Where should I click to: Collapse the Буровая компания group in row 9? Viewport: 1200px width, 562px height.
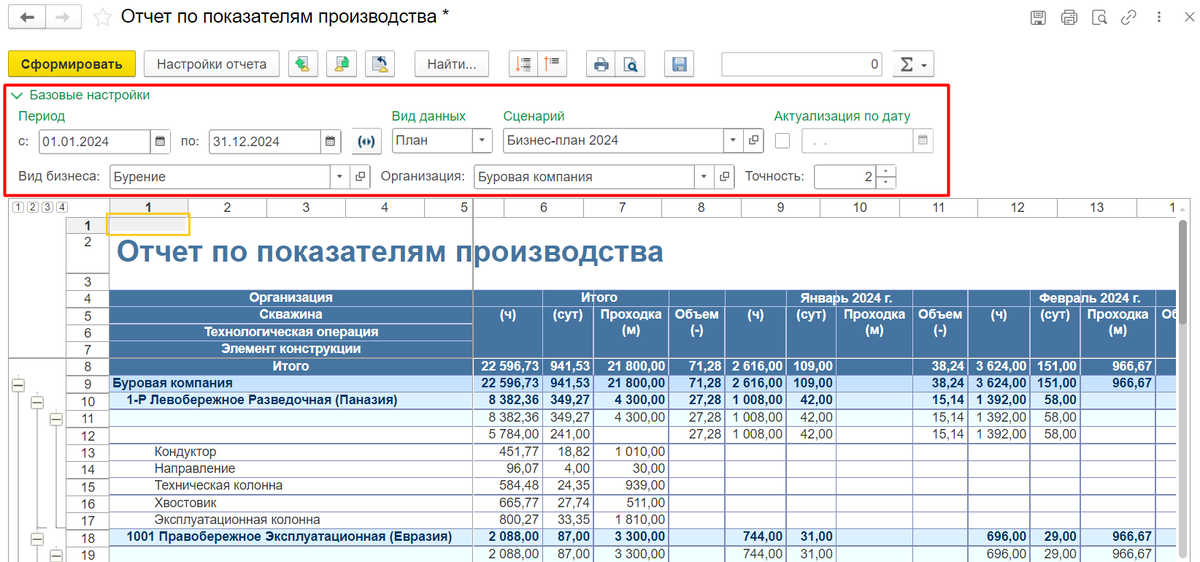pyautogui.click(x=18, y=384)
